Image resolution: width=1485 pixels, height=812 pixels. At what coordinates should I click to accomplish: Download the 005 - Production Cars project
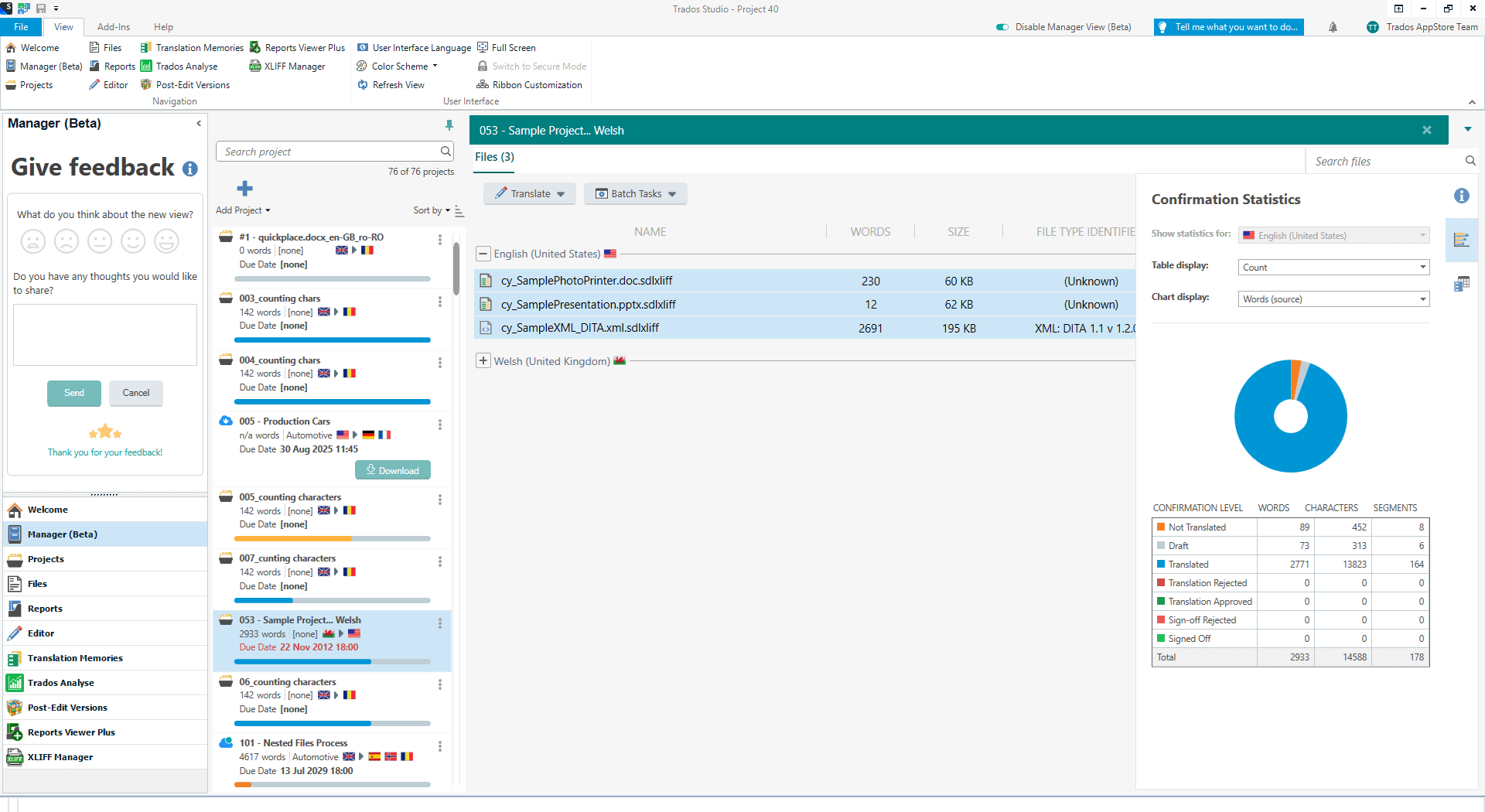point(393,470)
